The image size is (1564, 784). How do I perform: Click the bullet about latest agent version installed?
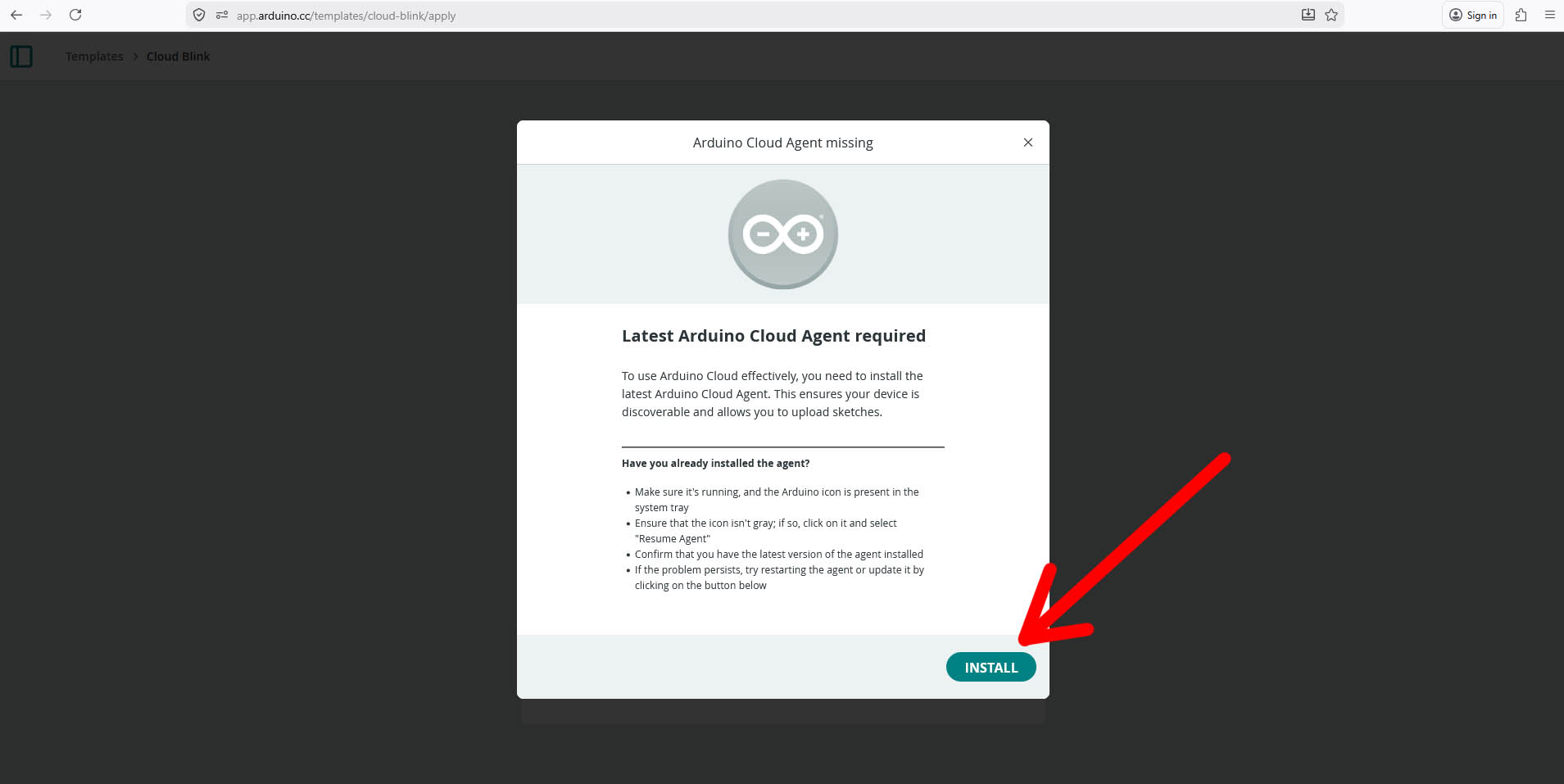778,555
